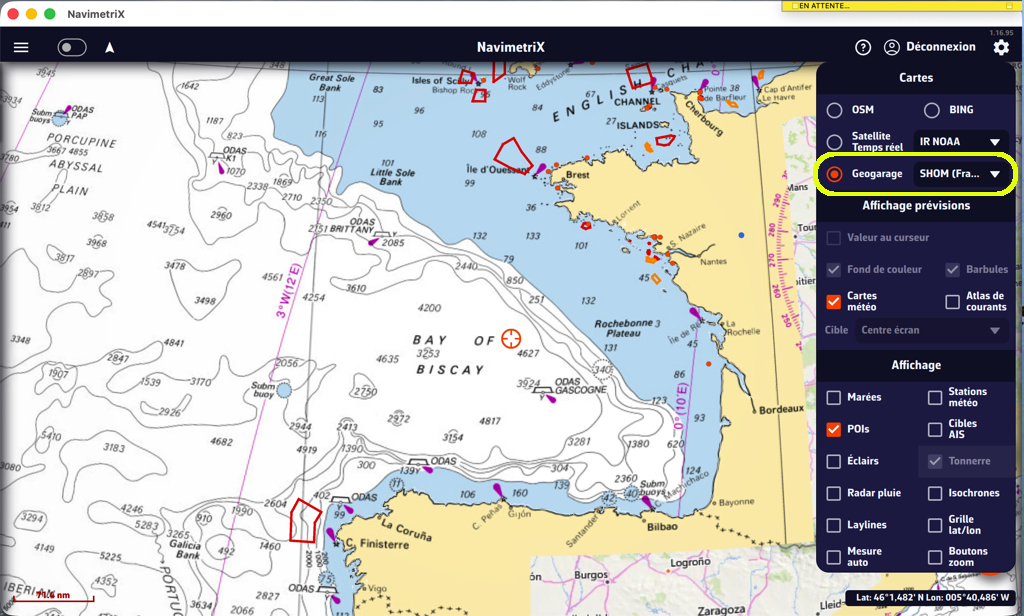
Task: Enable the Laylines checkbox
Action: (833, 525)
